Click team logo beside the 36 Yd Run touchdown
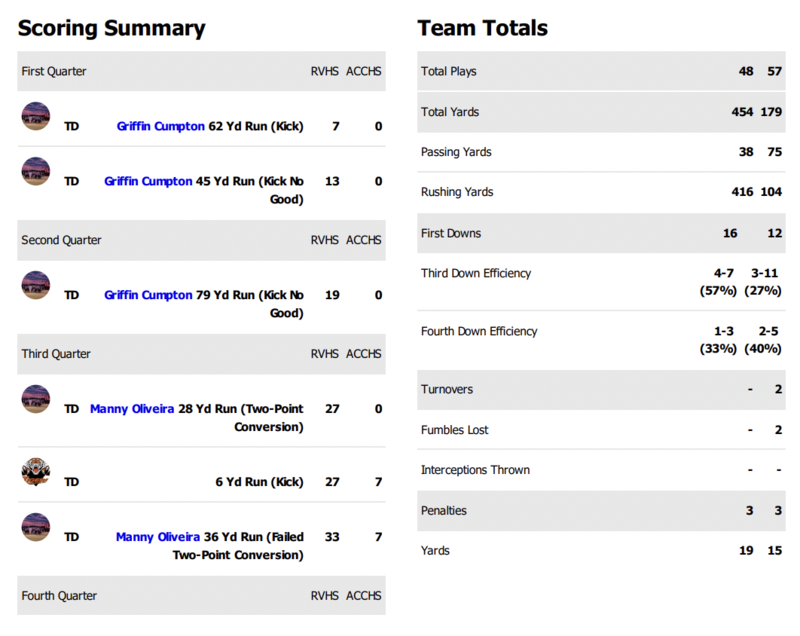Screen dimensions: 800x636 click(36, 527)
